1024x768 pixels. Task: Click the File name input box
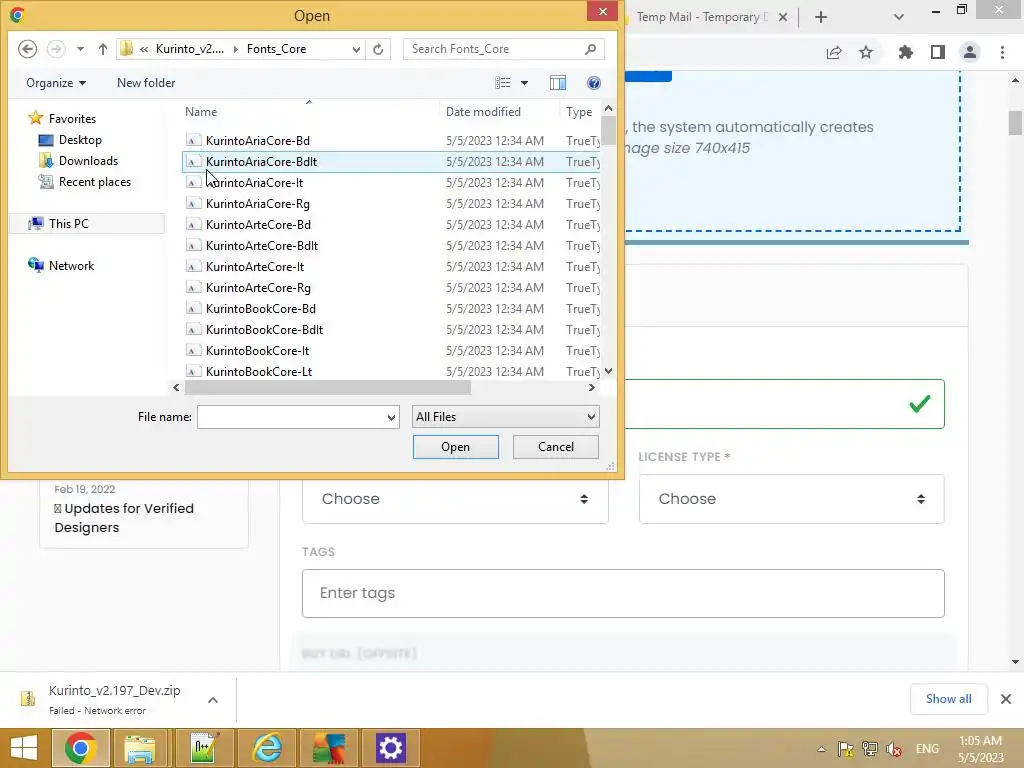[291, 417]
